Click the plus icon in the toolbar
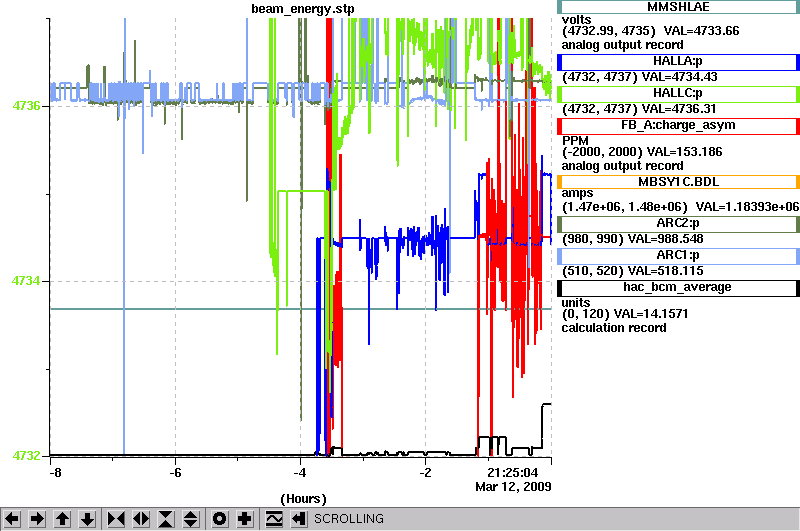The width and height of the screenshot is (800, 531). pos(245,519)
